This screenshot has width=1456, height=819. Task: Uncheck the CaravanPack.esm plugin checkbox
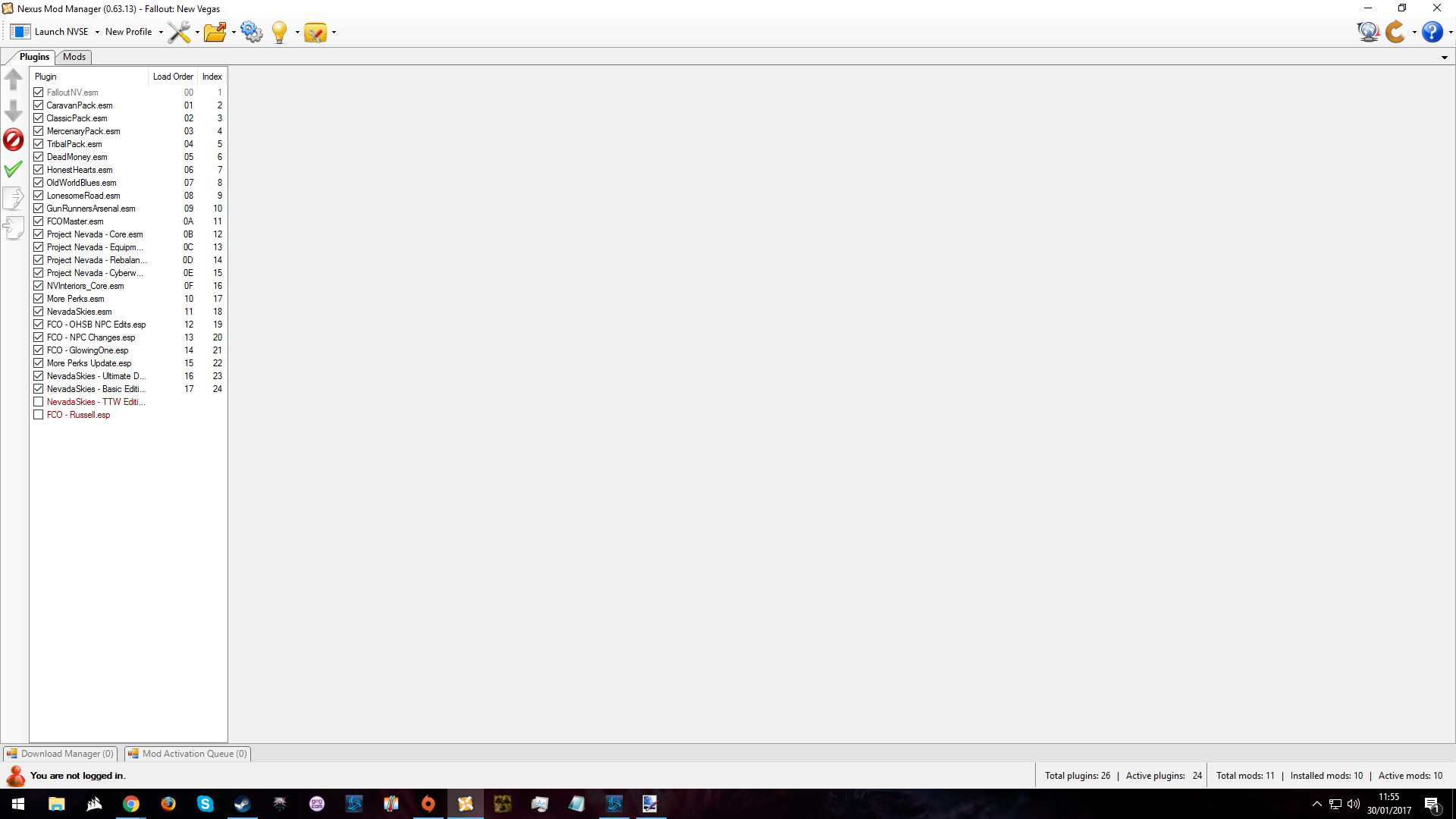pyautogui.click(x=39, y=105)
